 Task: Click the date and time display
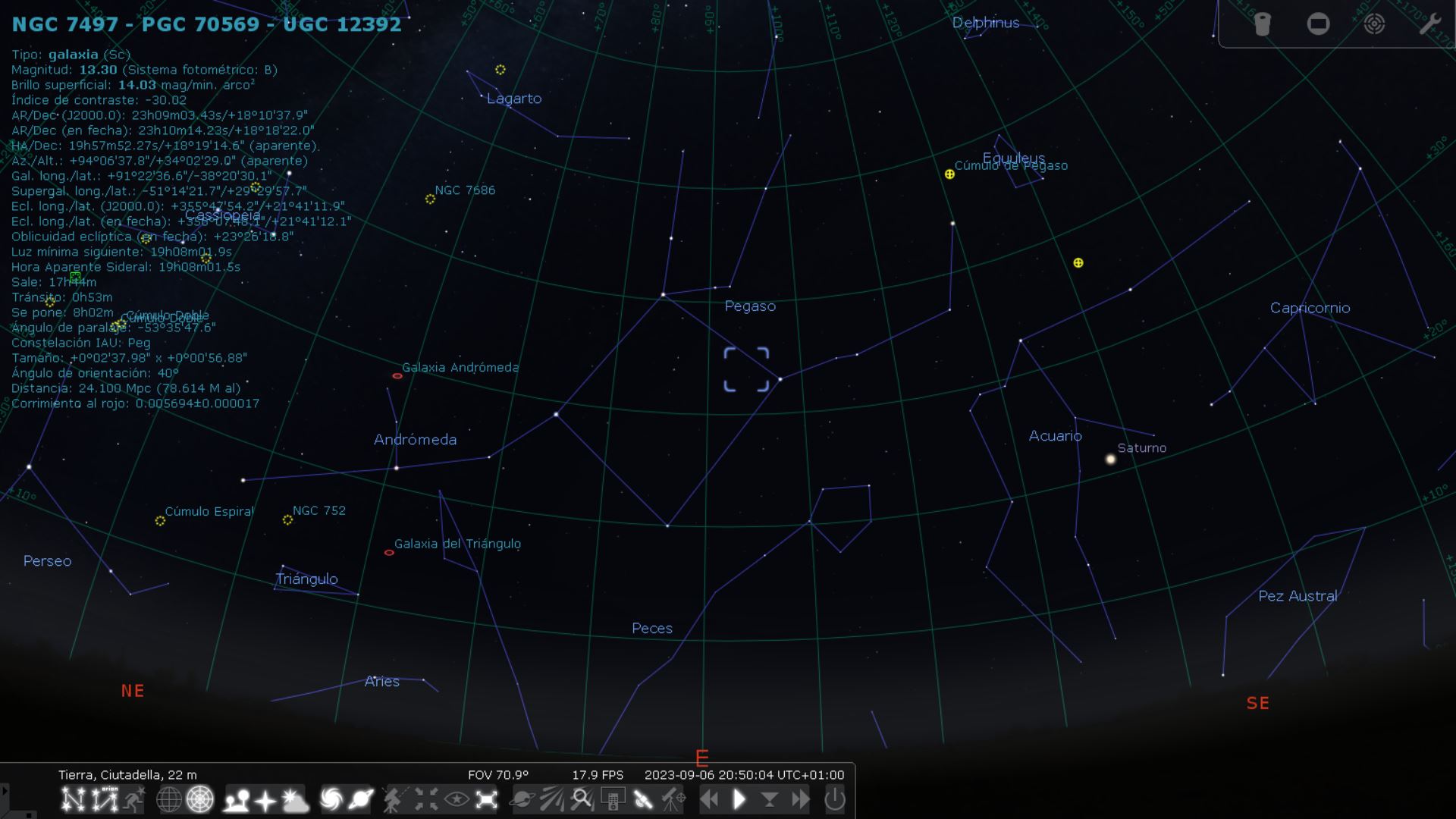[744, 775]
